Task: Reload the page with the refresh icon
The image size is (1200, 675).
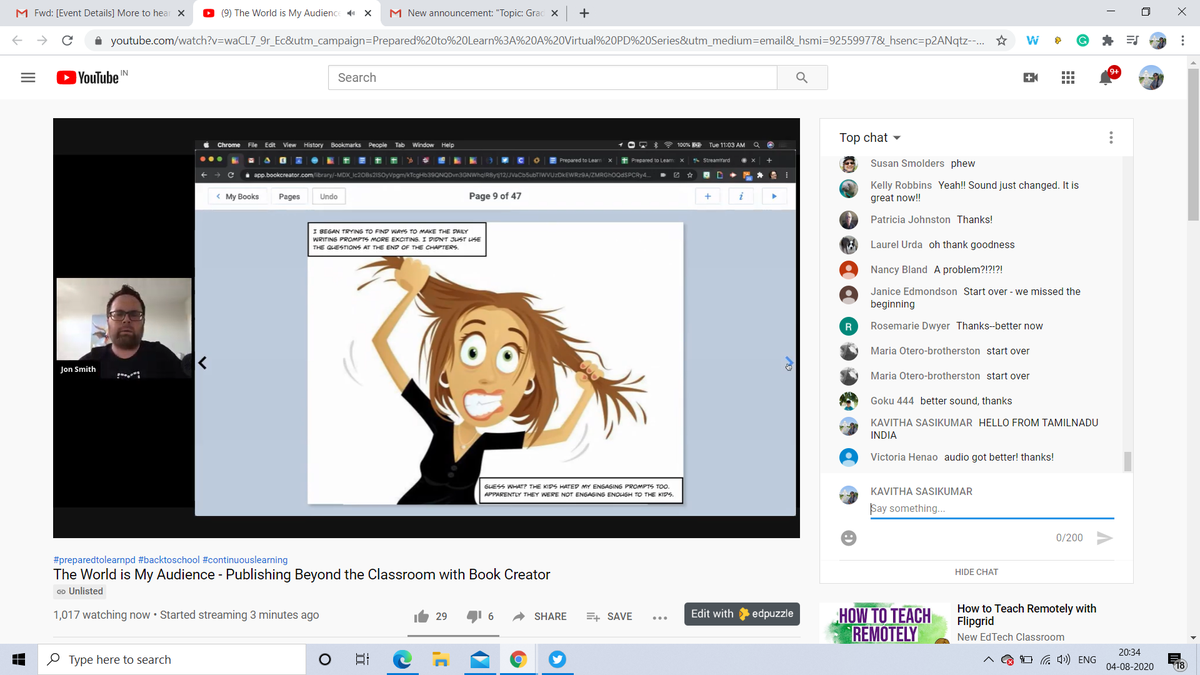Action: click(x=67, y=40)
